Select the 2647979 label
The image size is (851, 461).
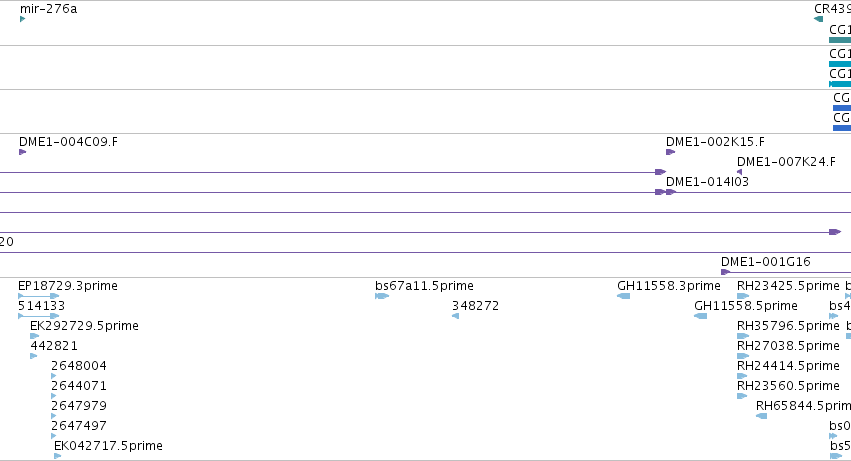click(79, 406)
